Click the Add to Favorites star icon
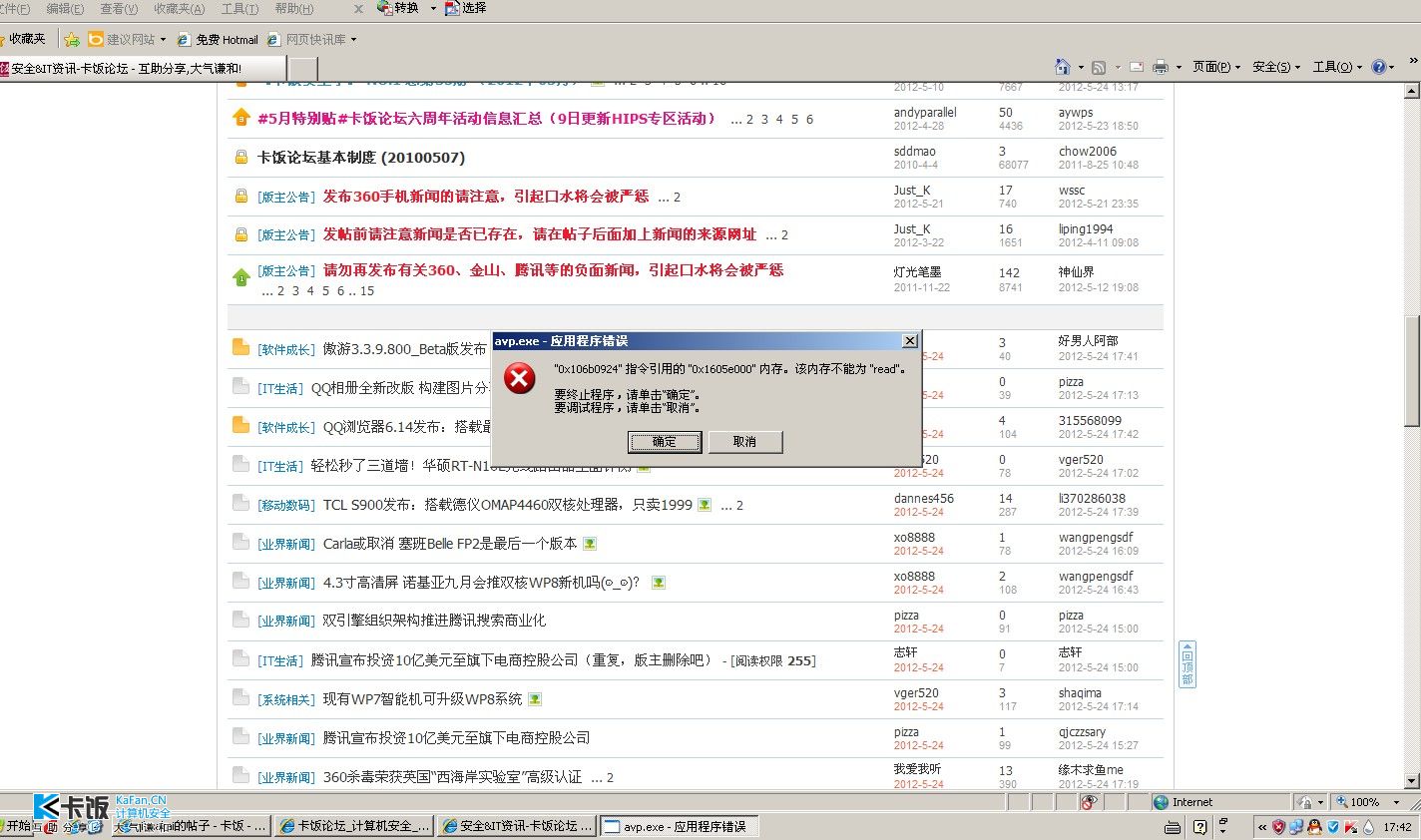The image size is (1421, 840). tap(72, 40)
